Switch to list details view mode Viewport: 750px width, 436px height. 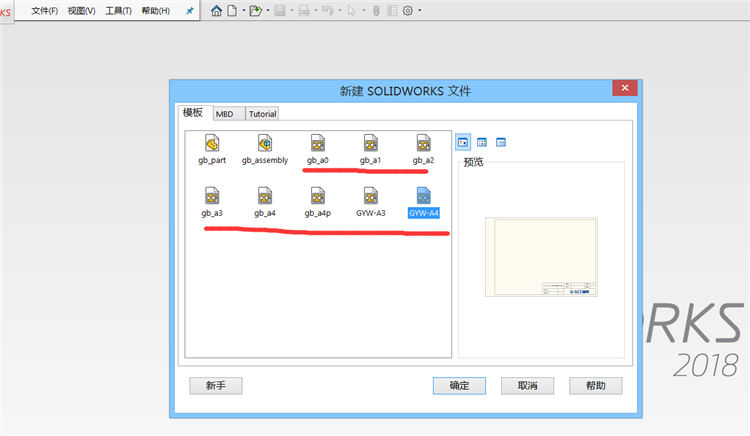[x=501, y=142]
